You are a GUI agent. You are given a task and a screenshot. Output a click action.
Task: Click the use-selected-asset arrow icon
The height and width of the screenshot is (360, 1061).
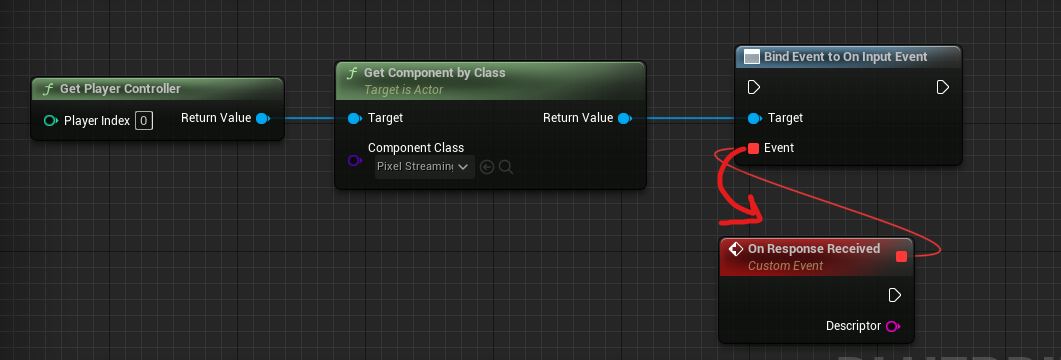coord(487,166)
